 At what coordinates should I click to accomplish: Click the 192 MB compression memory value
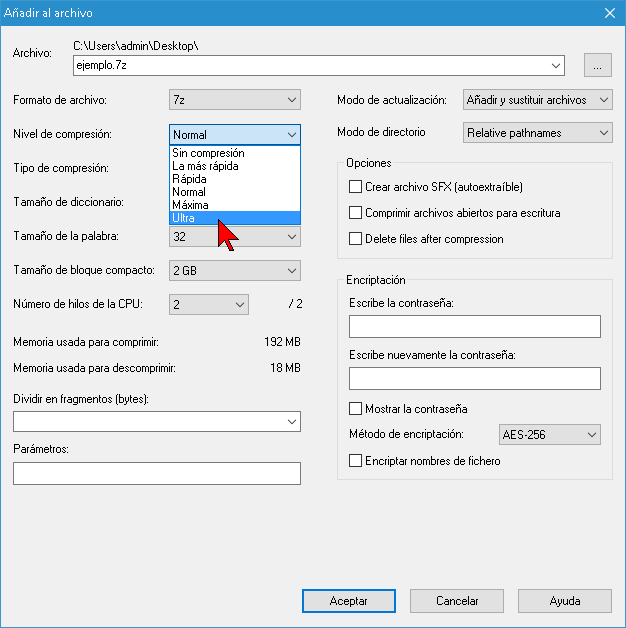282,342
